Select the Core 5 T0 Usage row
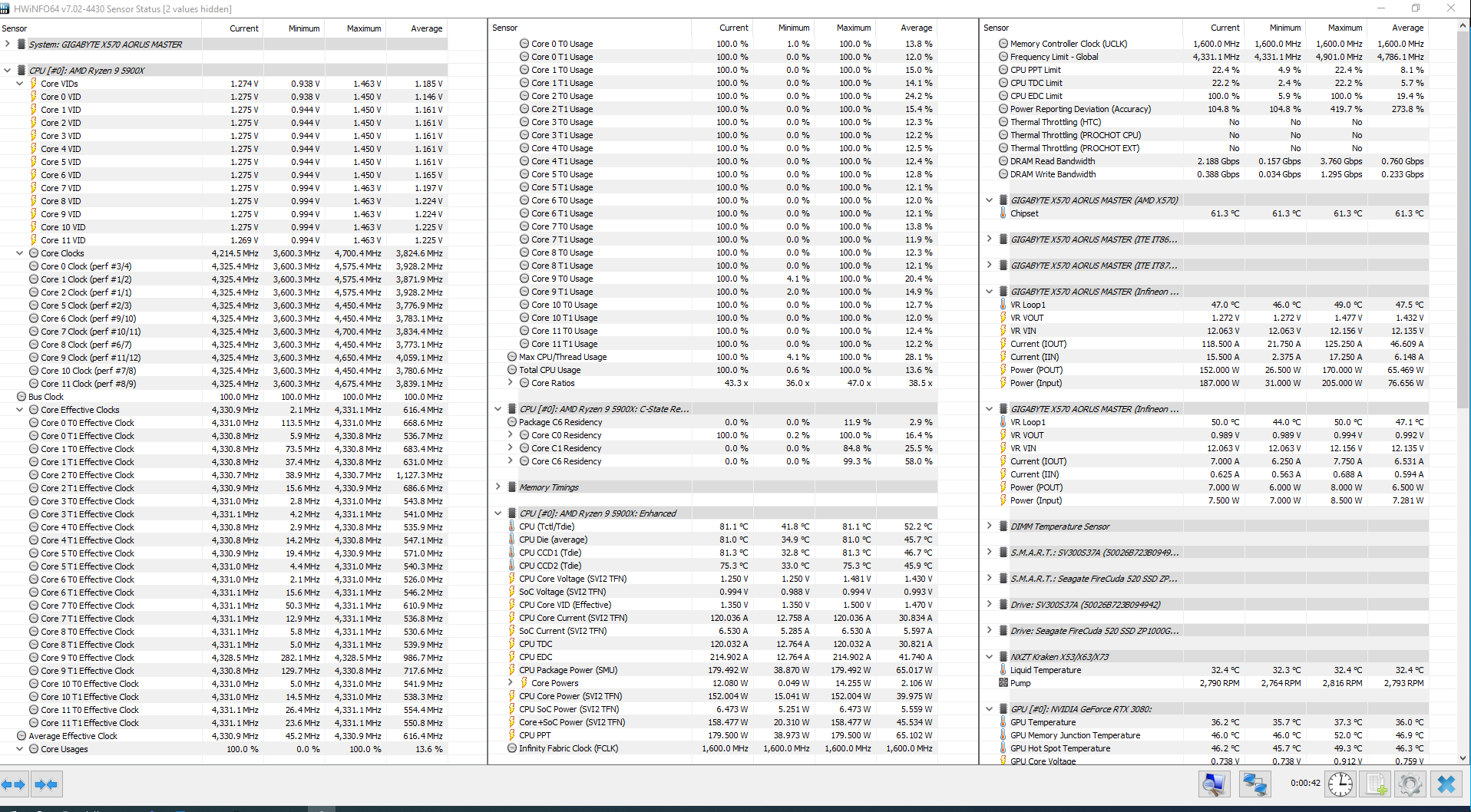This screenshot has height=812, width=1471. point(713,174)
